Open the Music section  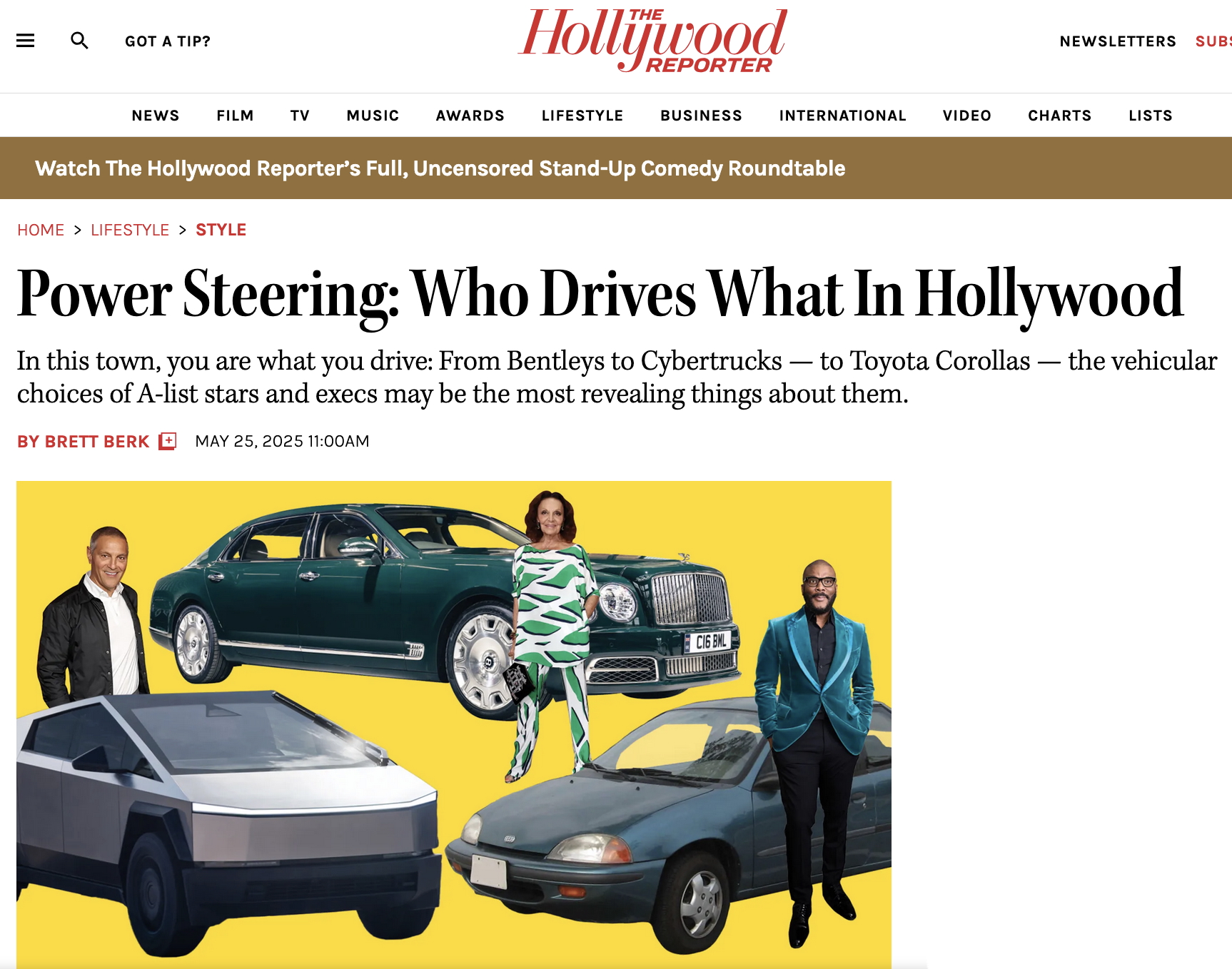click(x=373, y=116)
